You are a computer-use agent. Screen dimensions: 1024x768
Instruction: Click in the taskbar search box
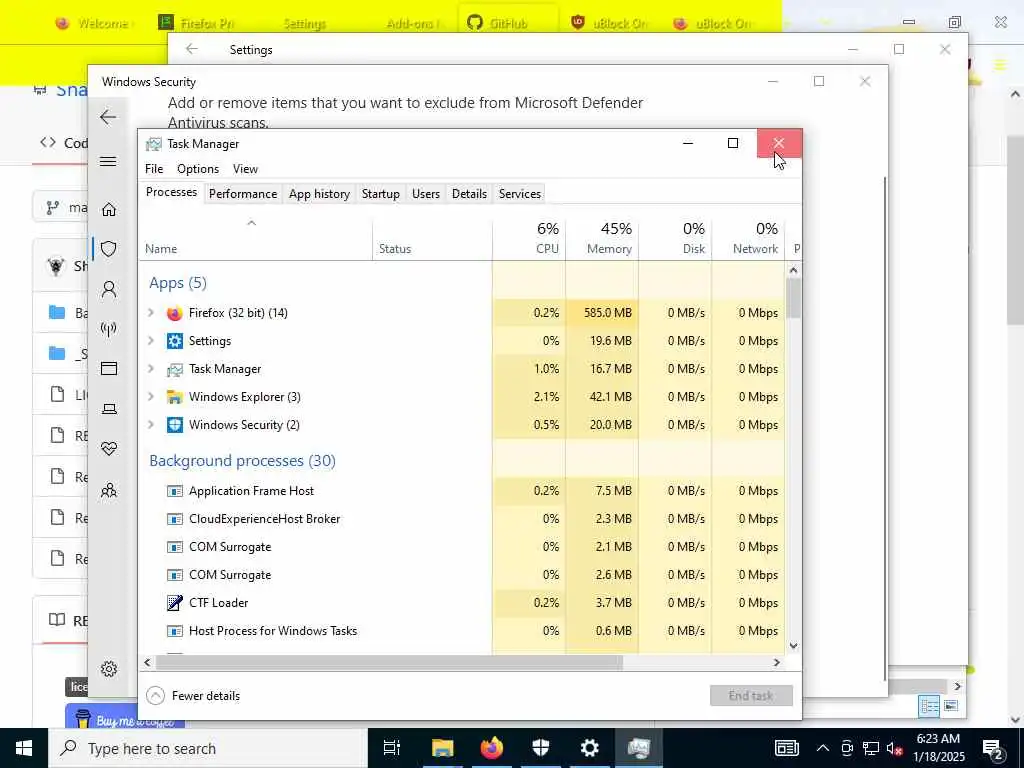[208, 748]
